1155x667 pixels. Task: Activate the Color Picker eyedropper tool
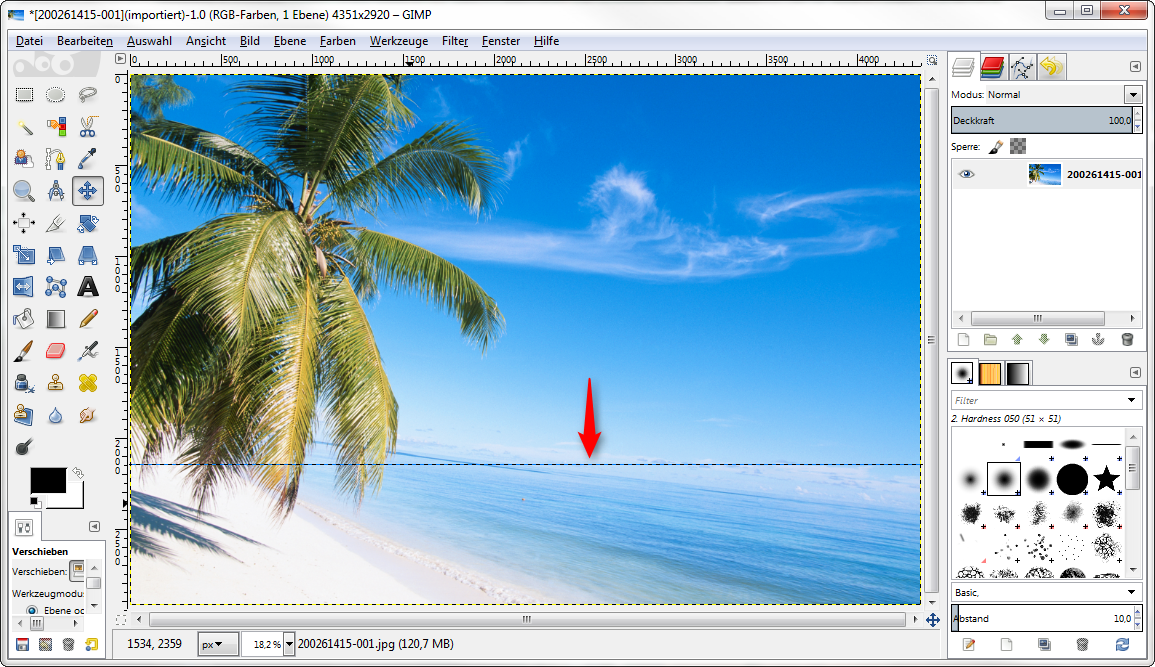click(x=88, y=158)
